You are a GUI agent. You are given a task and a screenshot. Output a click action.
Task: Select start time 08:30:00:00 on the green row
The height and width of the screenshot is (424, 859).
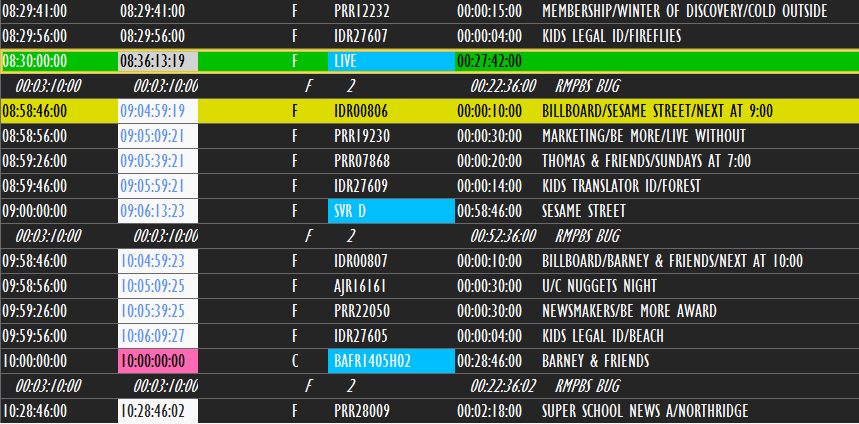35,61
